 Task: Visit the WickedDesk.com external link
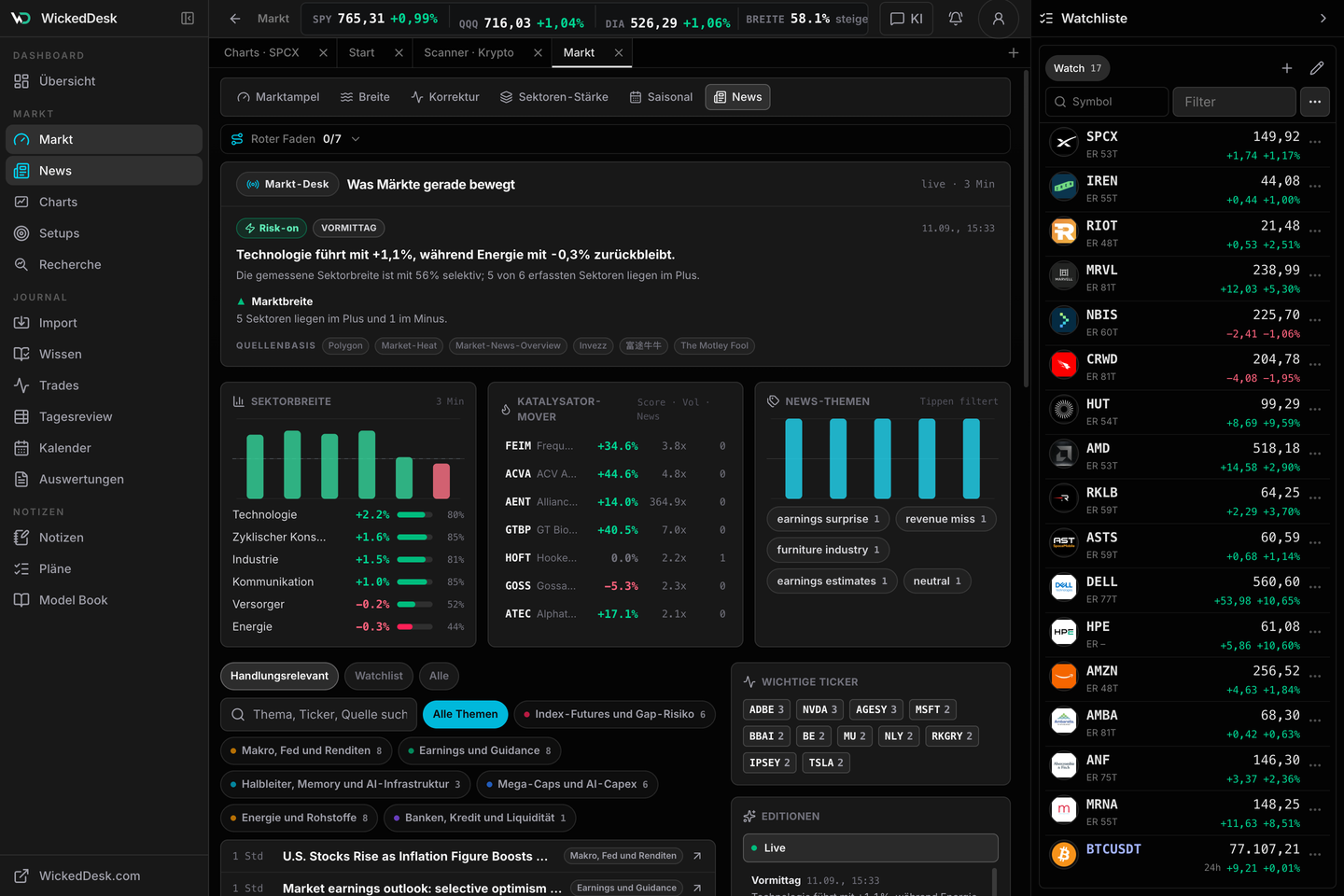click(104, 875)
